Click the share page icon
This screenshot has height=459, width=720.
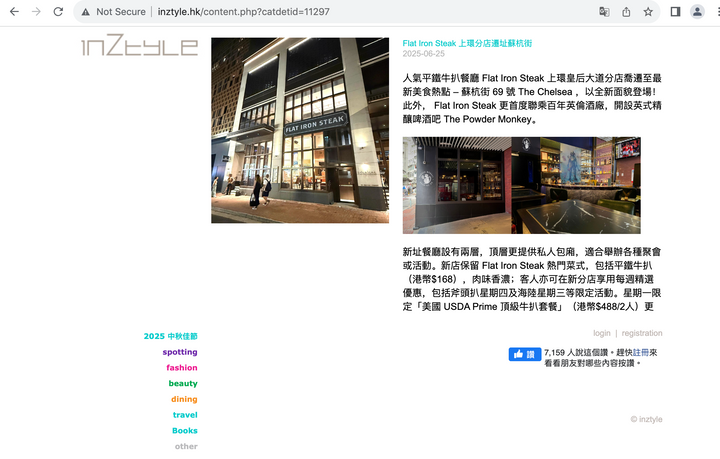pos(626,11)
